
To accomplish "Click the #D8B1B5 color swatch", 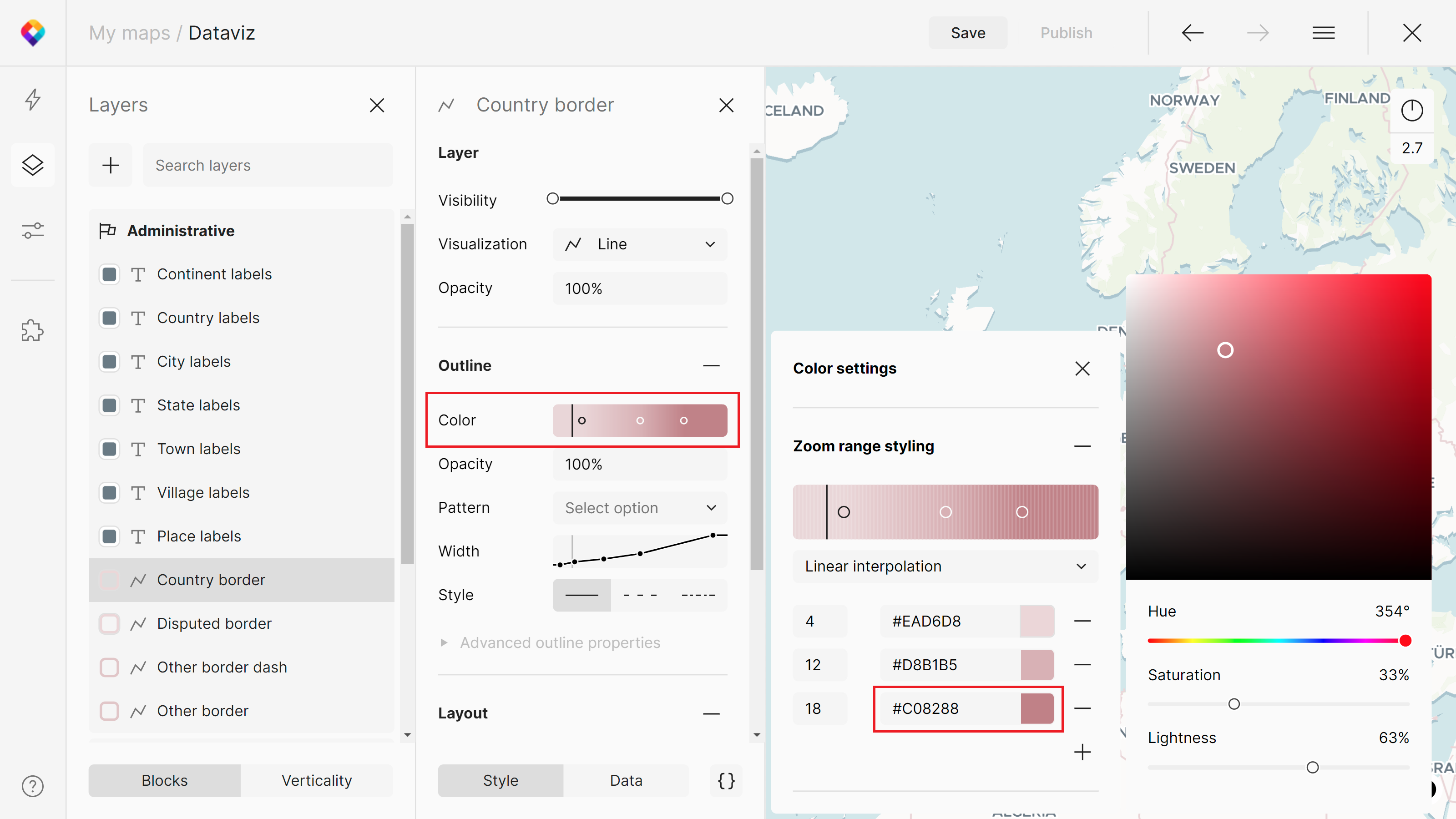I will pos(1036,665).
